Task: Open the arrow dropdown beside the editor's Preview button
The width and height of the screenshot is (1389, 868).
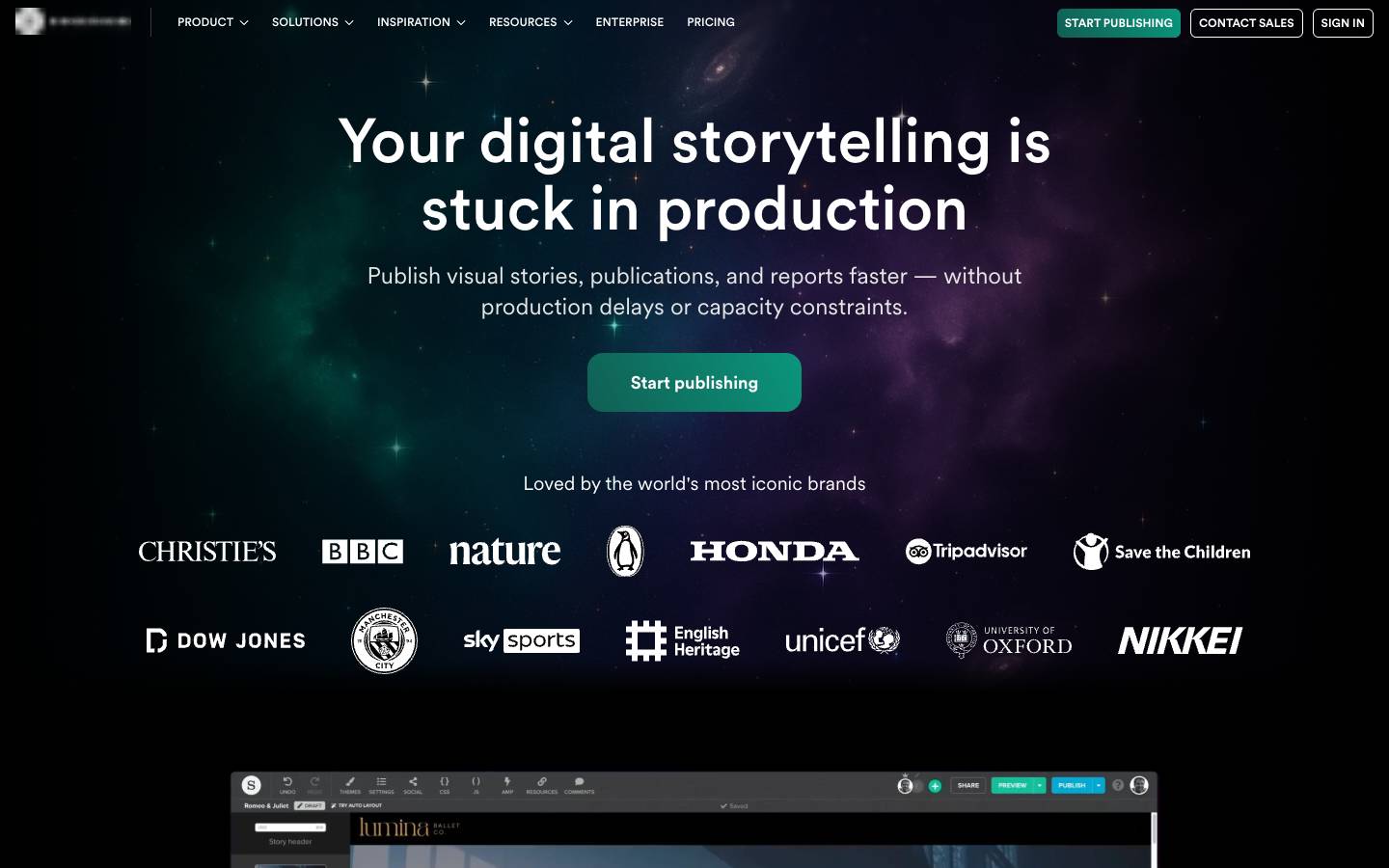Action: 1040,785
